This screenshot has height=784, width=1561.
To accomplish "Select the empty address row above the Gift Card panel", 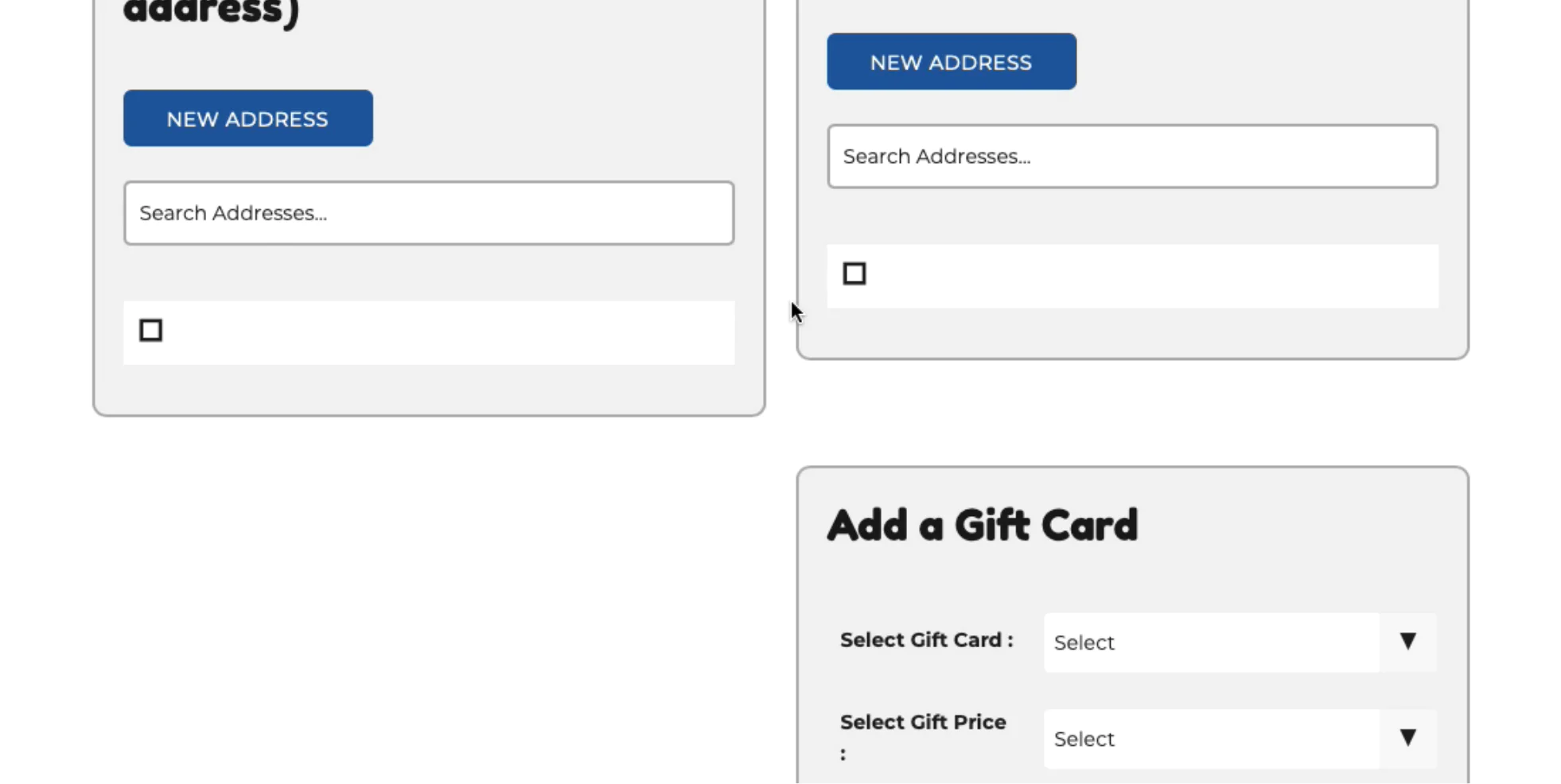I will tap(1146, 276).
